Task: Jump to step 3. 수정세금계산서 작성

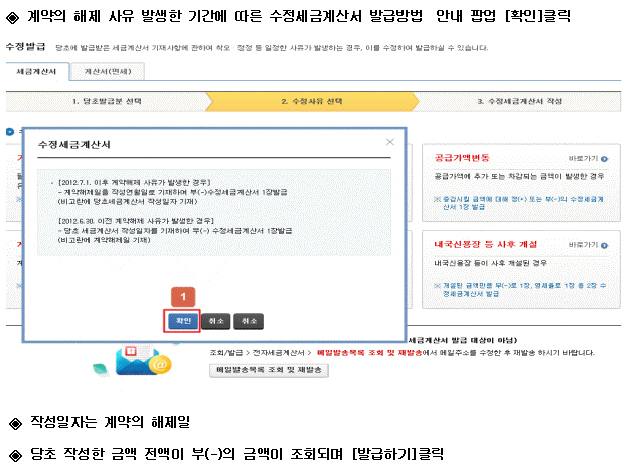Action: pyautogui.click(x=519, y=101)
